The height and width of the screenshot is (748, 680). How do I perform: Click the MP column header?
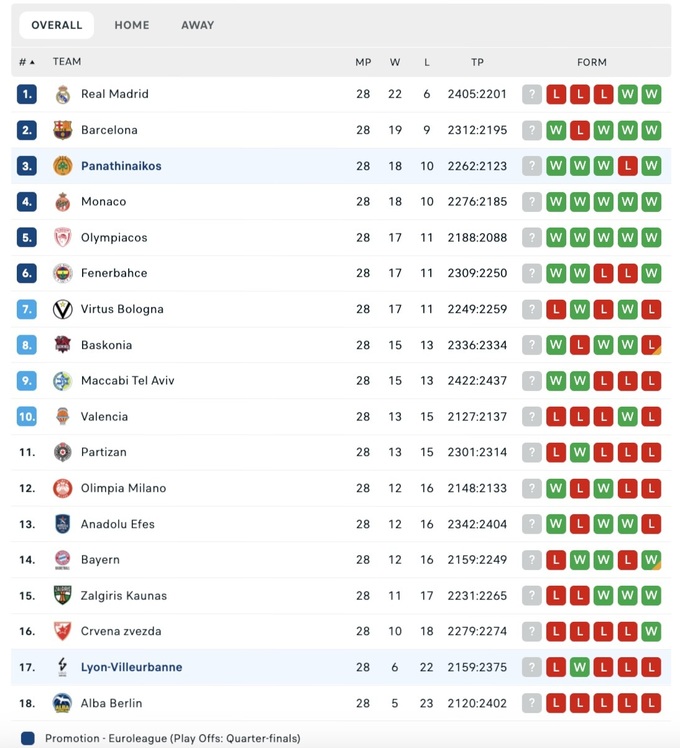(x=363, y=62)
